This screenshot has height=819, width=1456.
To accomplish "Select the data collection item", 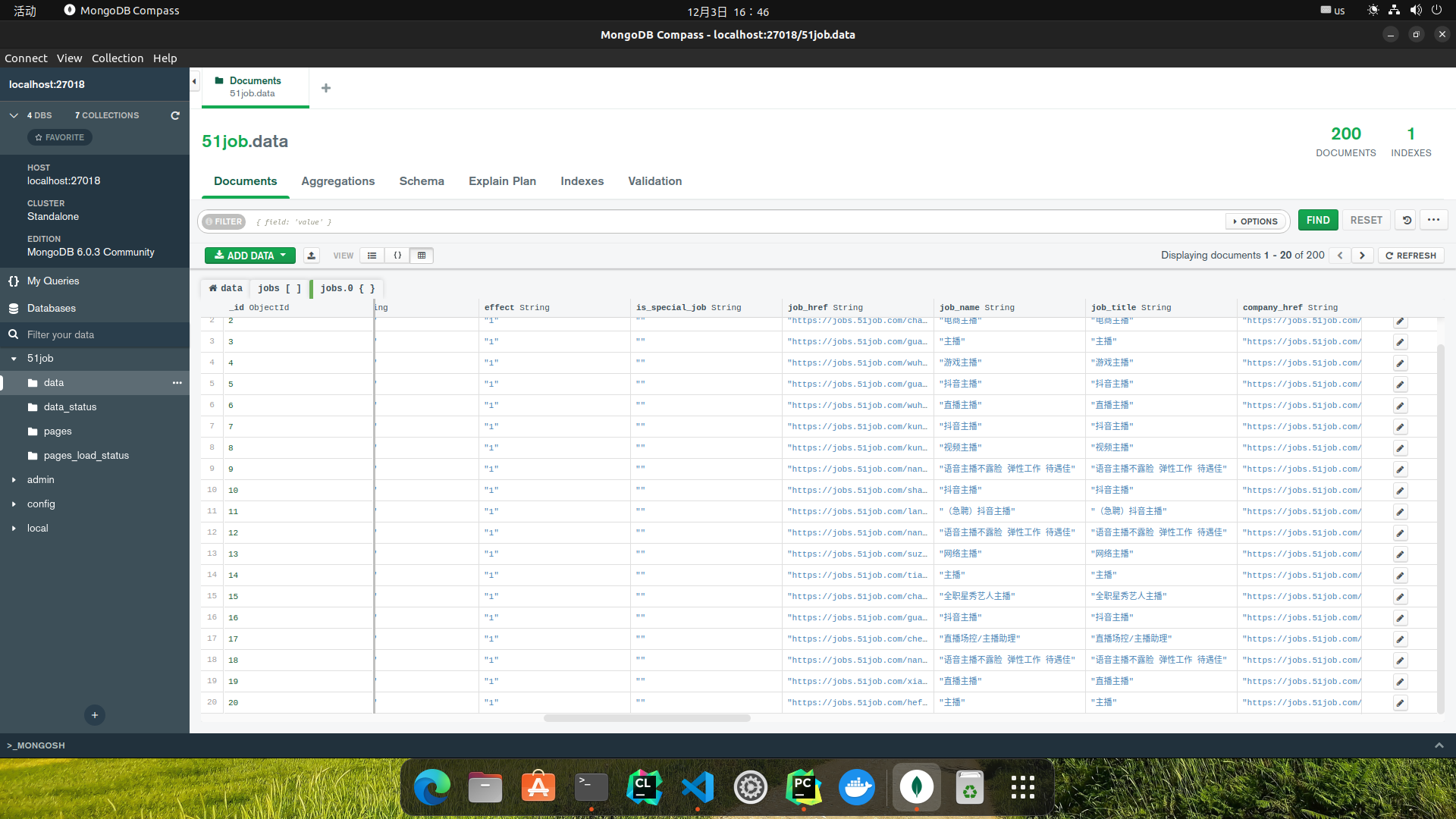I will [x=53, y=382].
